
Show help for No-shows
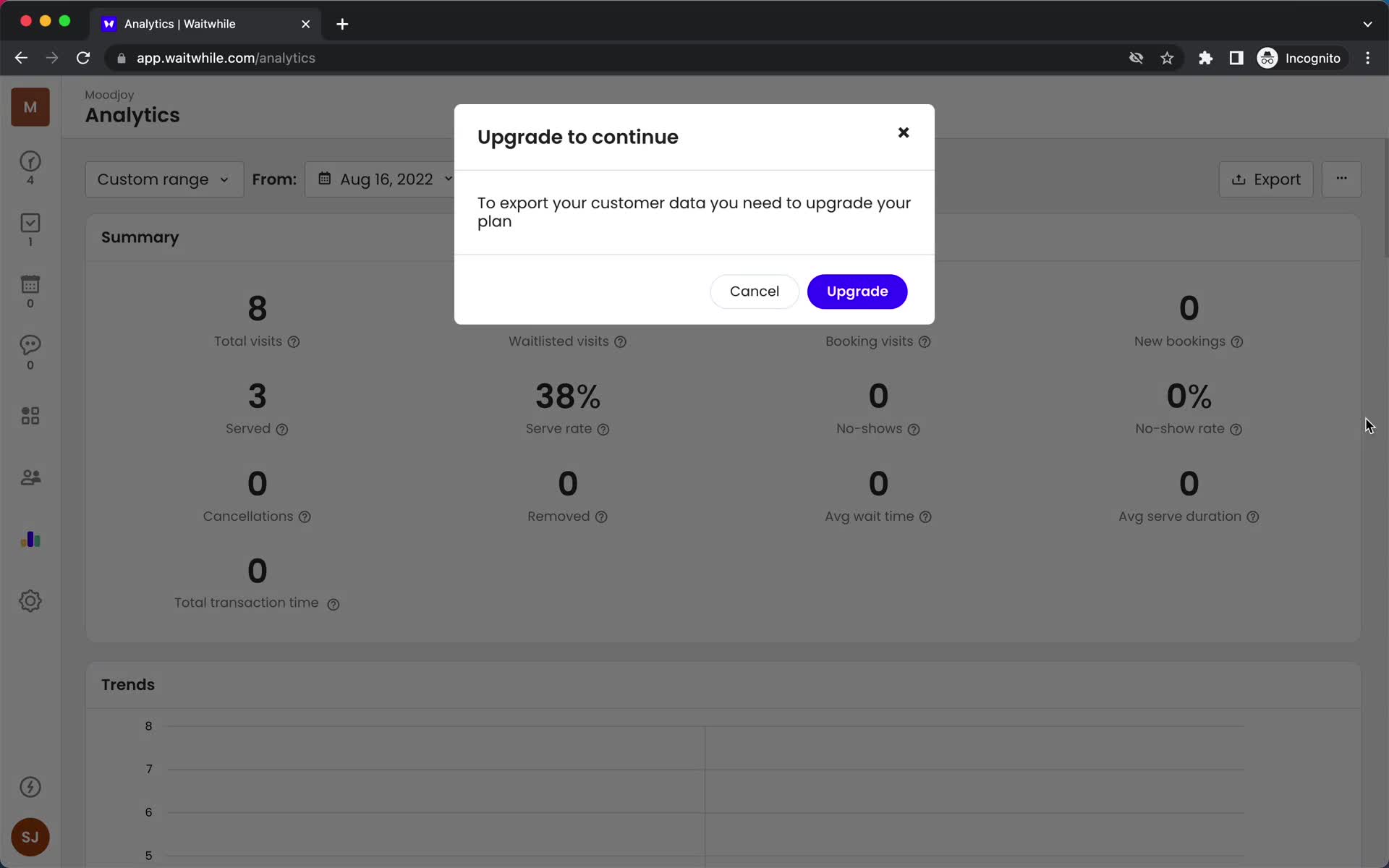(x=914, y=430)
